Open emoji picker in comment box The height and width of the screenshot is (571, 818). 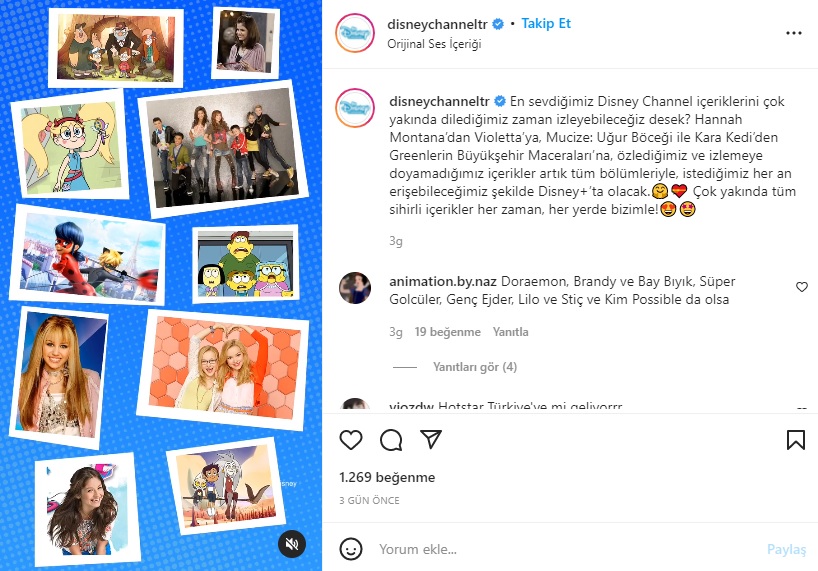351,549
